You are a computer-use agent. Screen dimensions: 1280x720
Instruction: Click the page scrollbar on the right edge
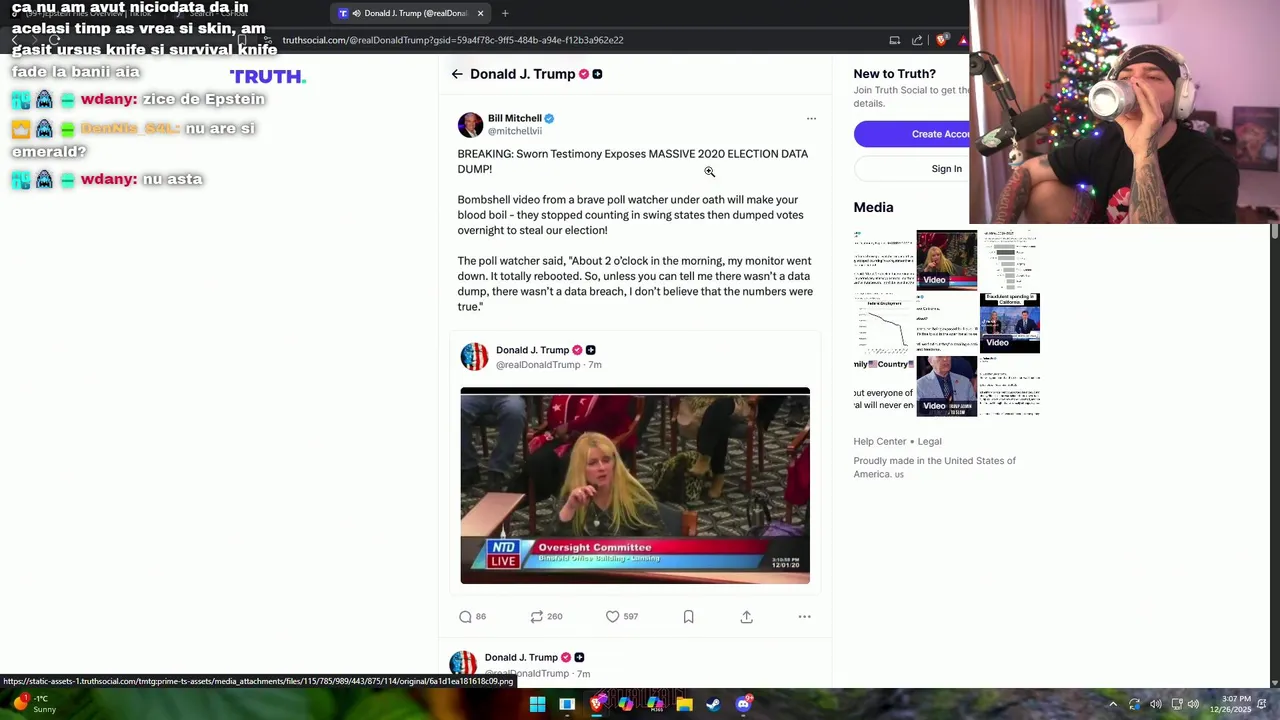coord(1274,455)
